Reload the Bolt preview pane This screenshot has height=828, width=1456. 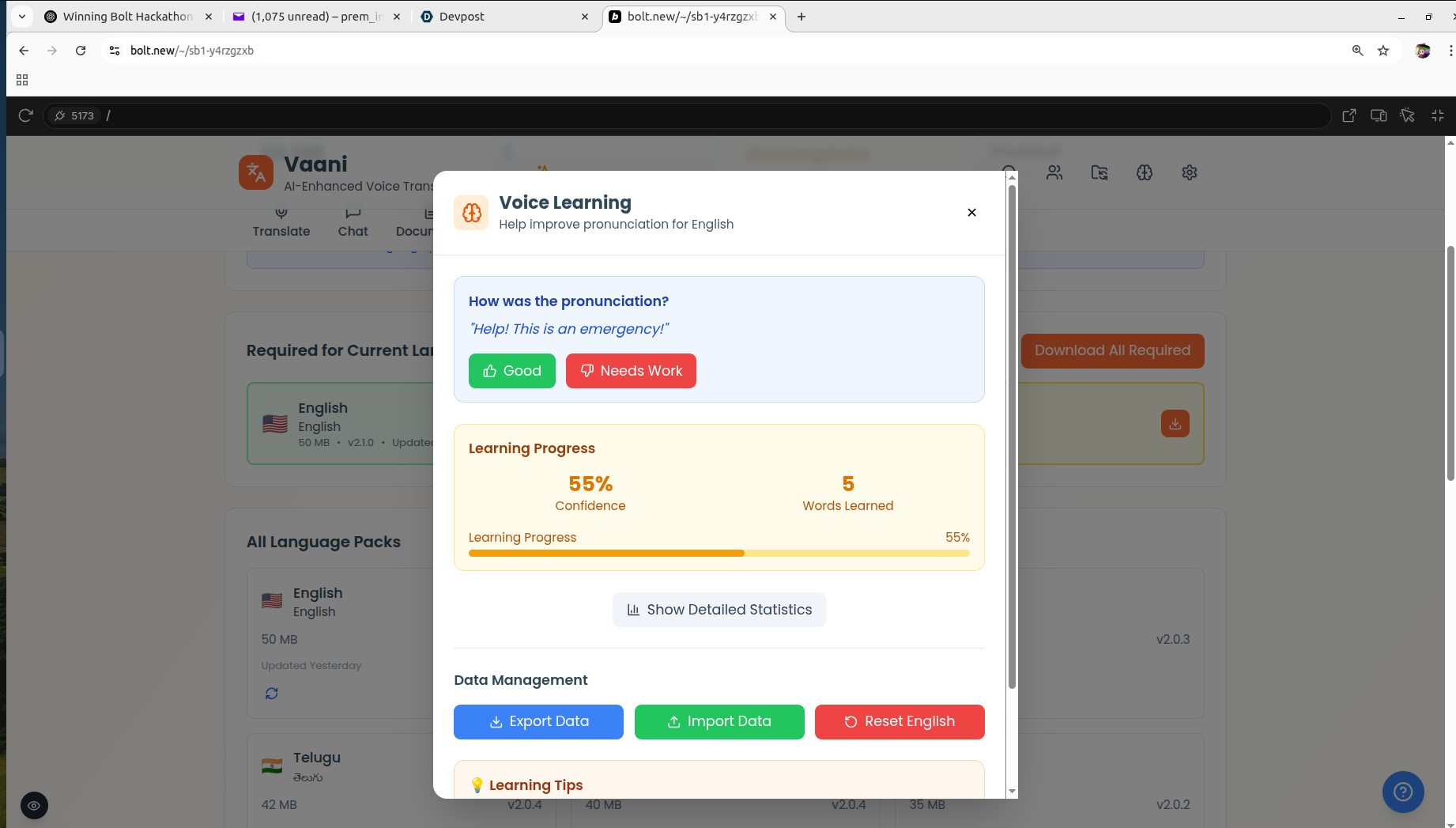click(x=25, y=115)
